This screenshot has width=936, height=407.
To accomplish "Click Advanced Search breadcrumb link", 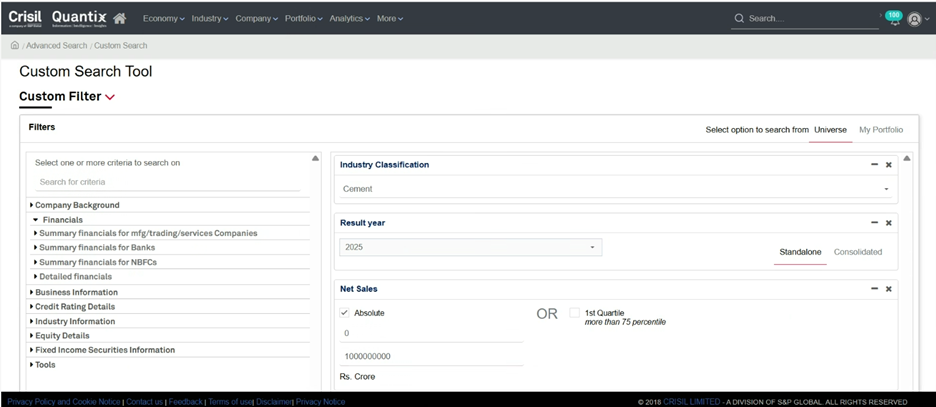I will (57, 46).
